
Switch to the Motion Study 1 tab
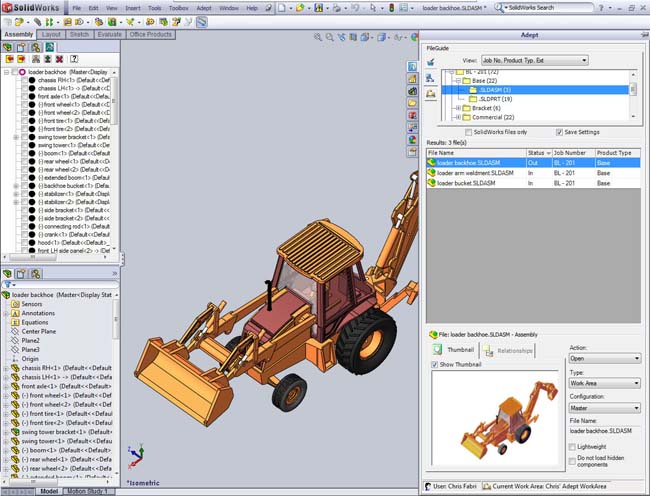click(x=87, y=491)
